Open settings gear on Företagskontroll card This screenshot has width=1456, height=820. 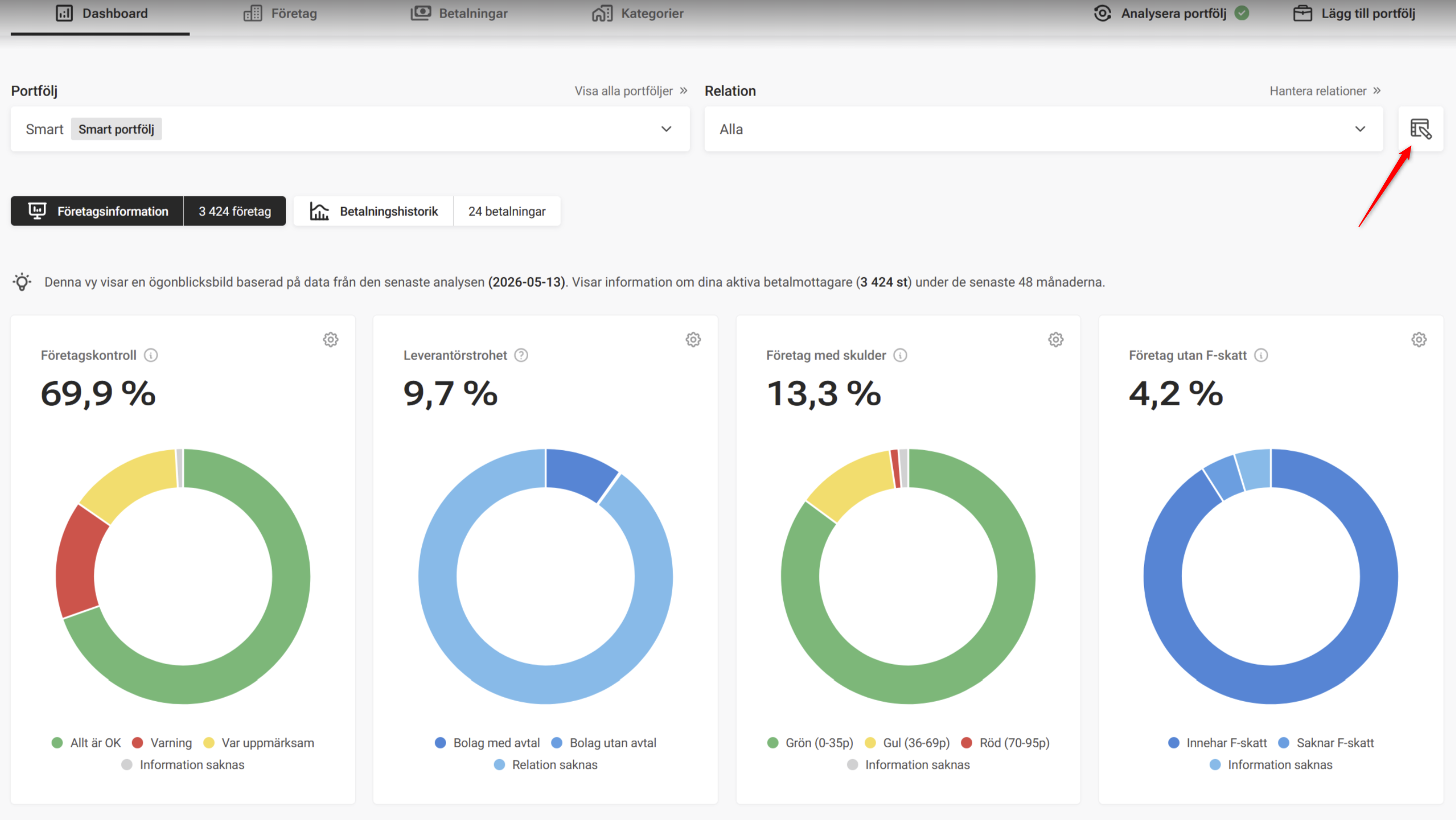[330, 339]
